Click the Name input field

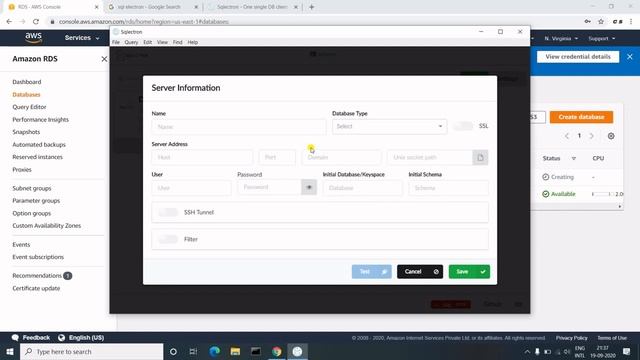coord(239,127)
